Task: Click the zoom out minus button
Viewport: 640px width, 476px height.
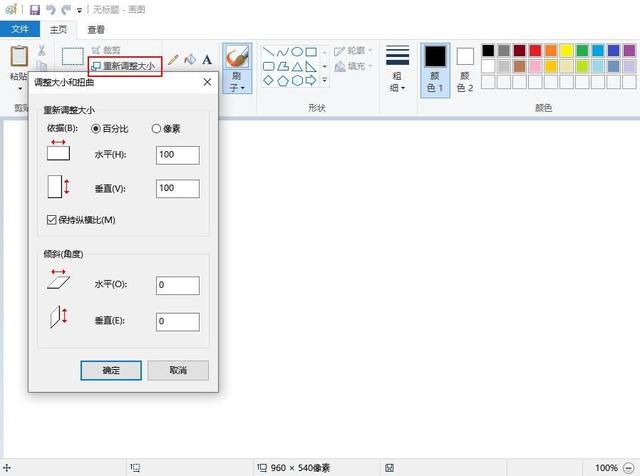Action: pos(629,468)
